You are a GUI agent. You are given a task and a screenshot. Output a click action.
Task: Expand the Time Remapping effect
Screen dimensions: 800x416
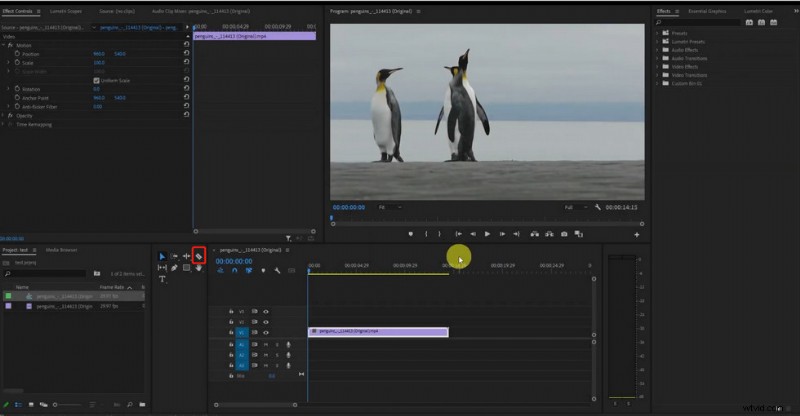(4, 124)
